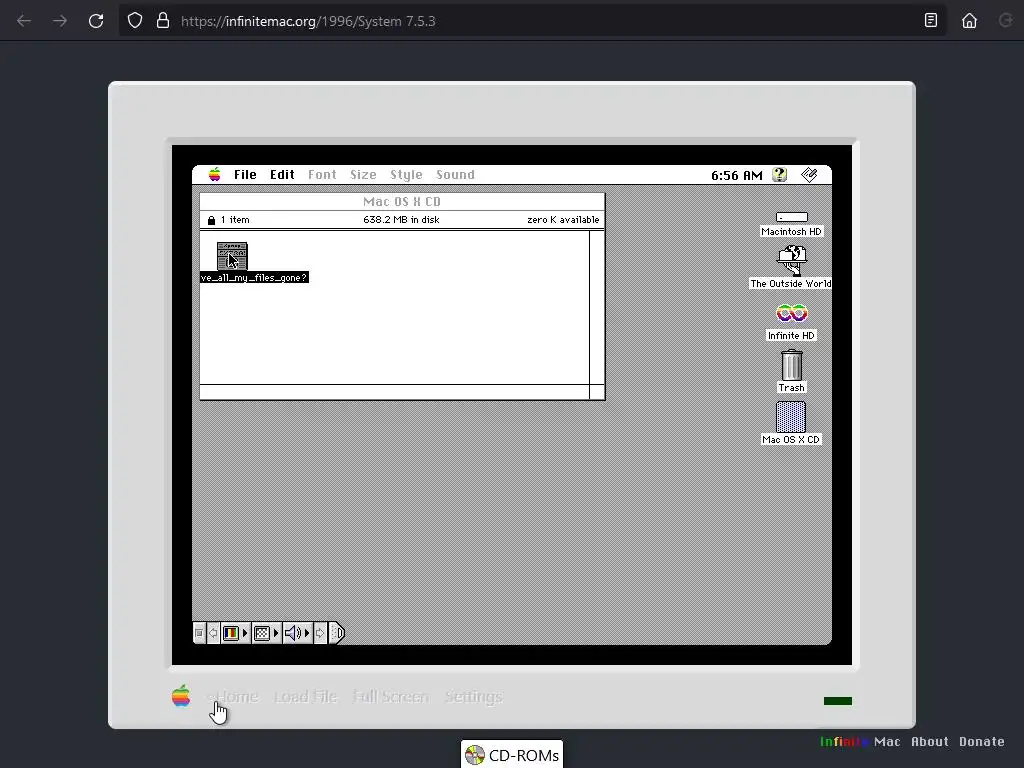Reload the page with the refresh button
1024x768 pixels.
coord(96,21)
